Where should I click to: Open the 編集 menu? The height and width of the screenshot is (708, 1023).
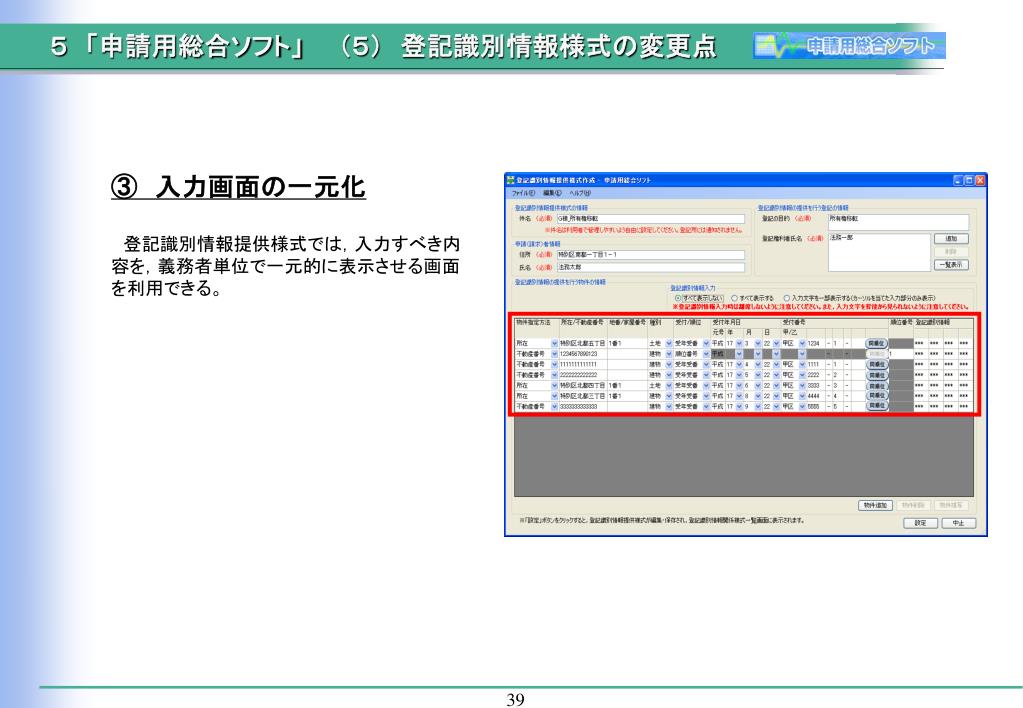point(552,193)
